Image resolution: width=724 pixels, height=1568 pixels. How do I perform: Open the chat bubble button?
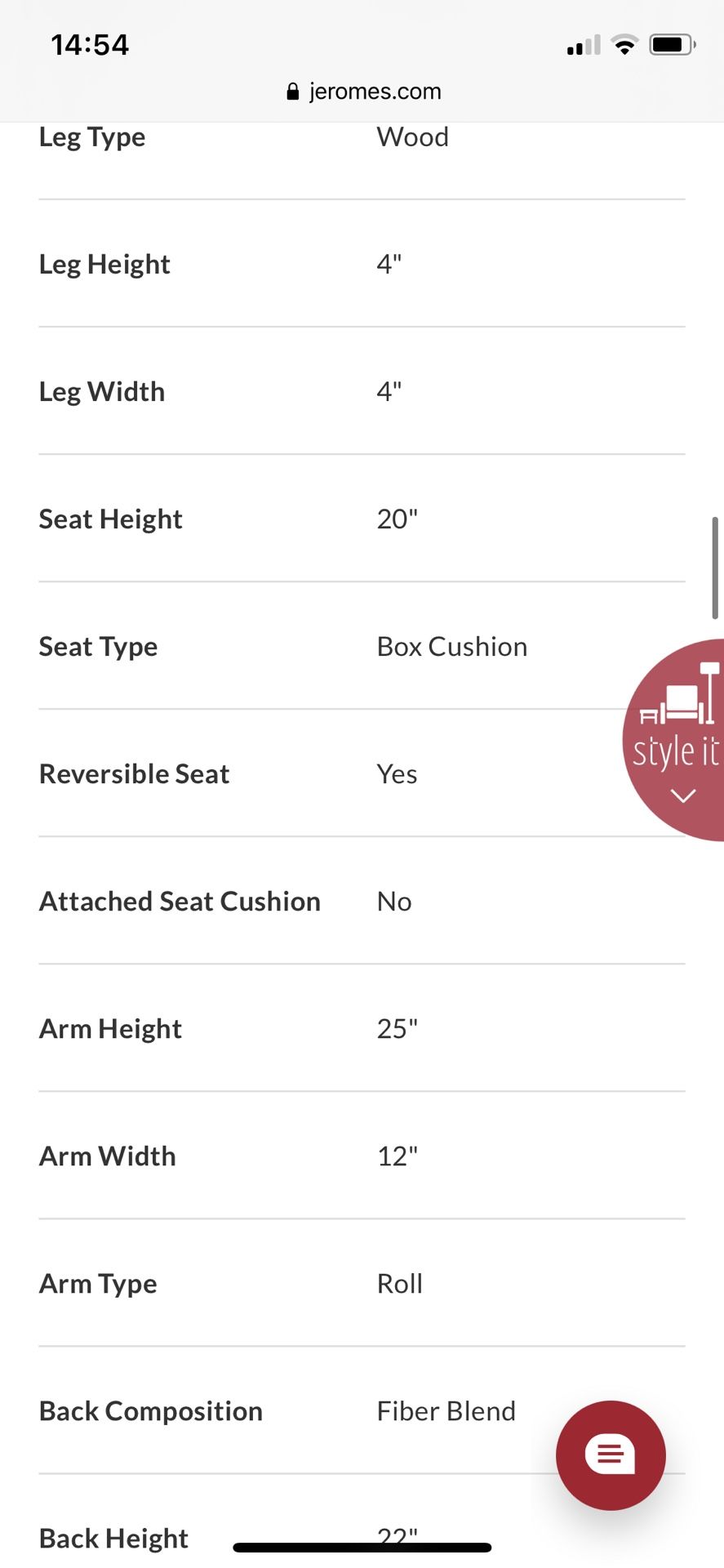tap(611, 1454)
